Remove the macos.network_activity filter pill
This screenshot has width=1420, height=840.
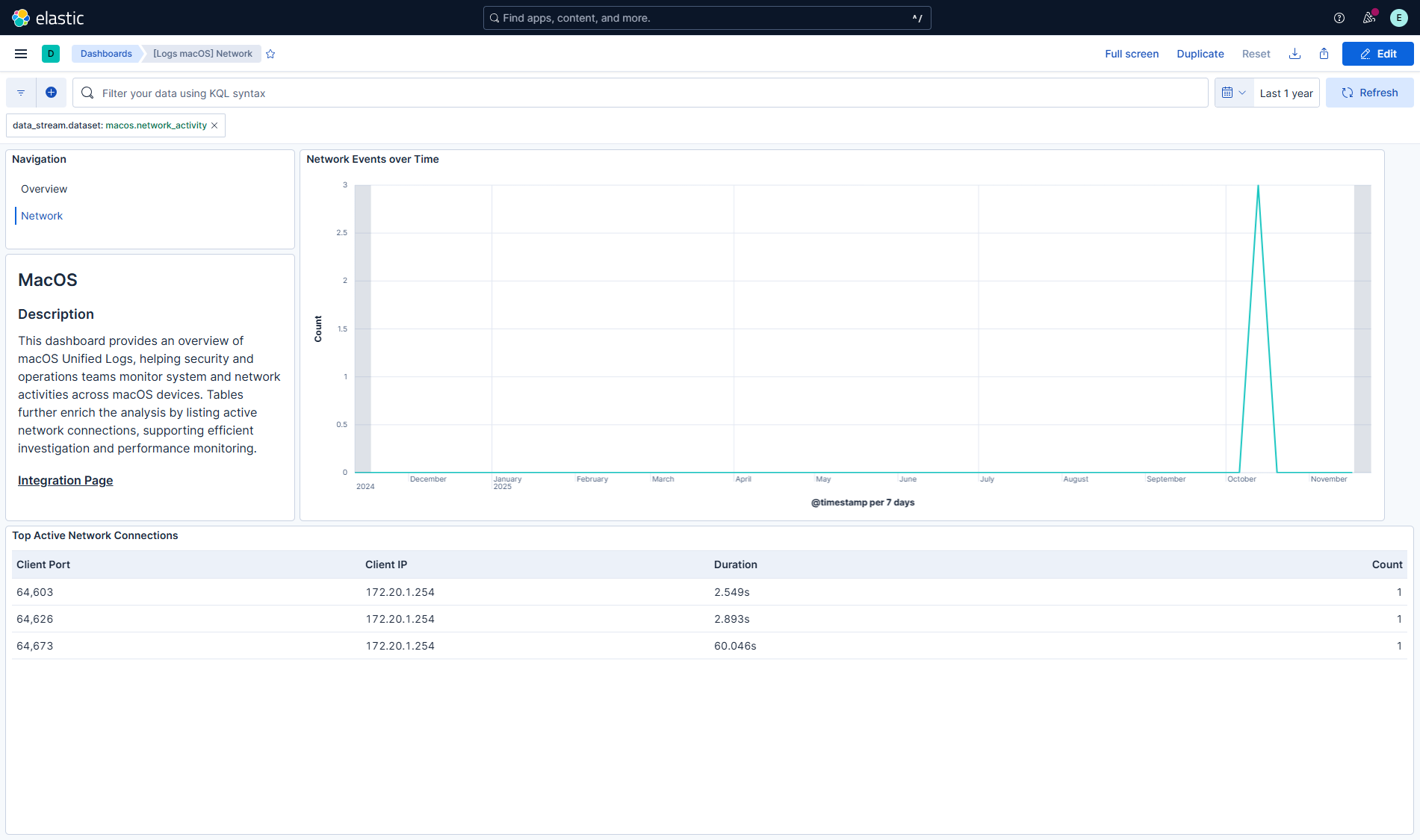click(x=214, y=125)
